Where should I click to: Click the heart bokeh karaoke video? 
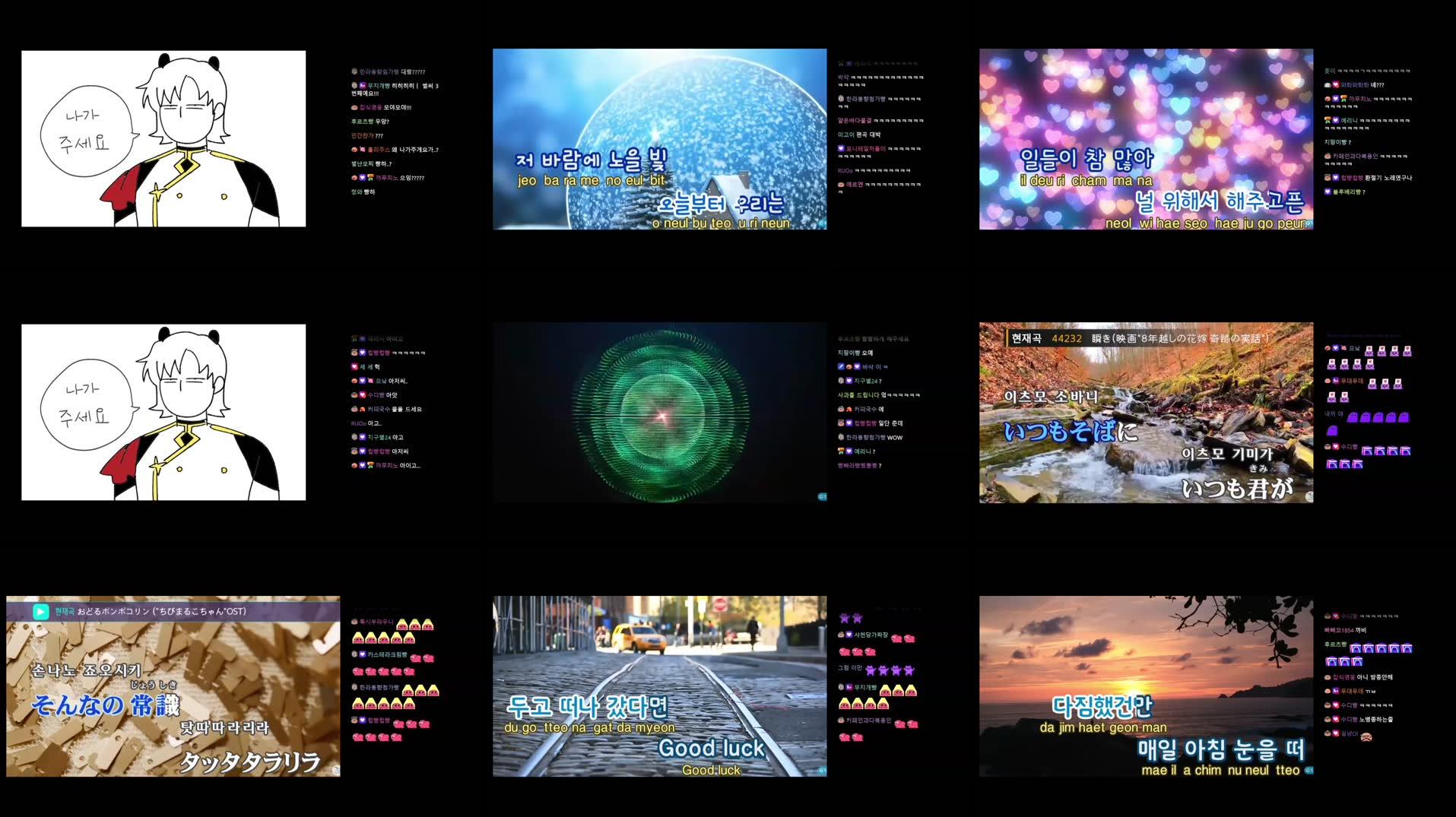point(1146,139)
